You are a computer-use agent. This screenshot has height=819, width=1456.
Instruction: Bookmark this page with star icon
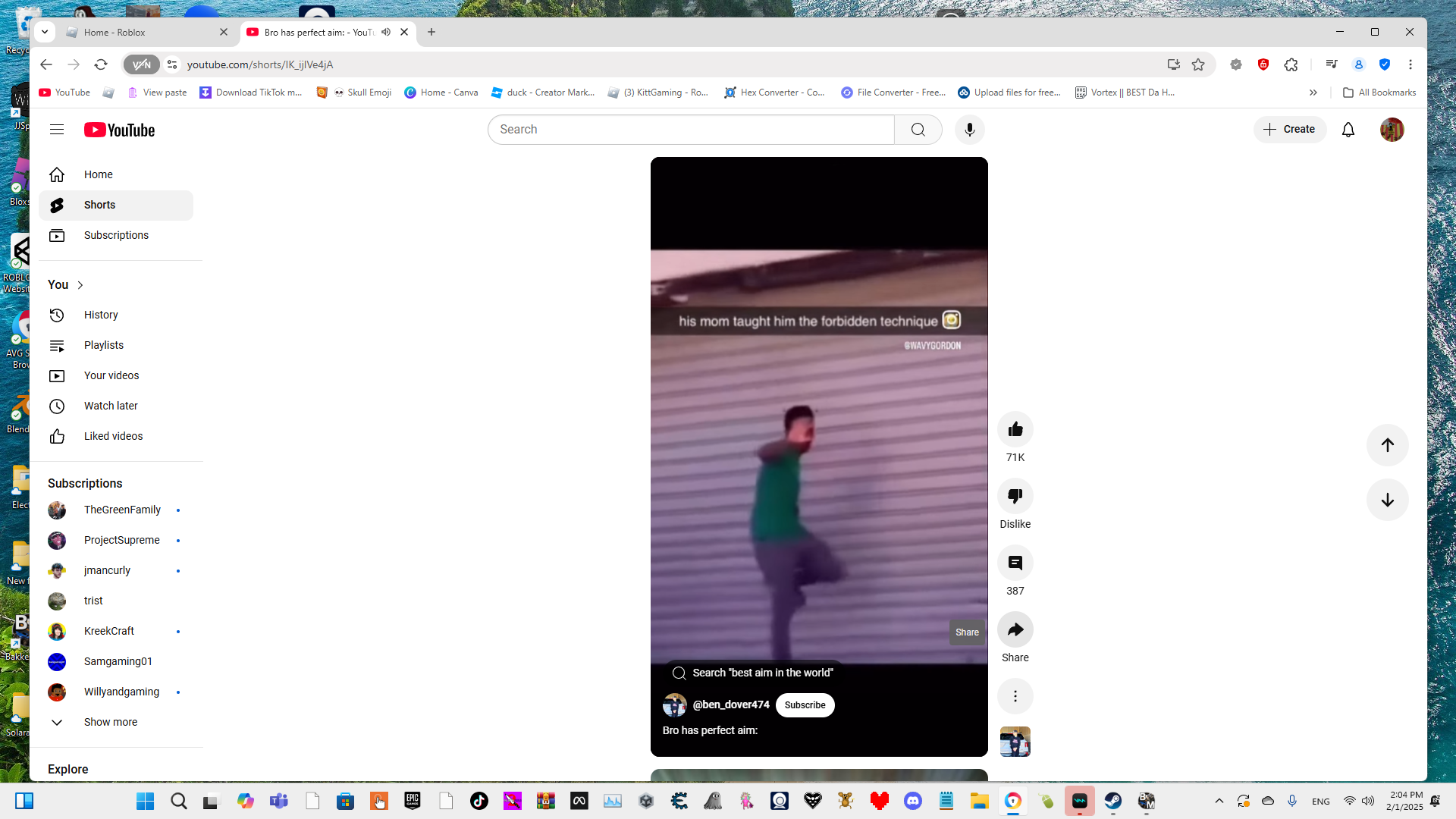click(1198, 64)
